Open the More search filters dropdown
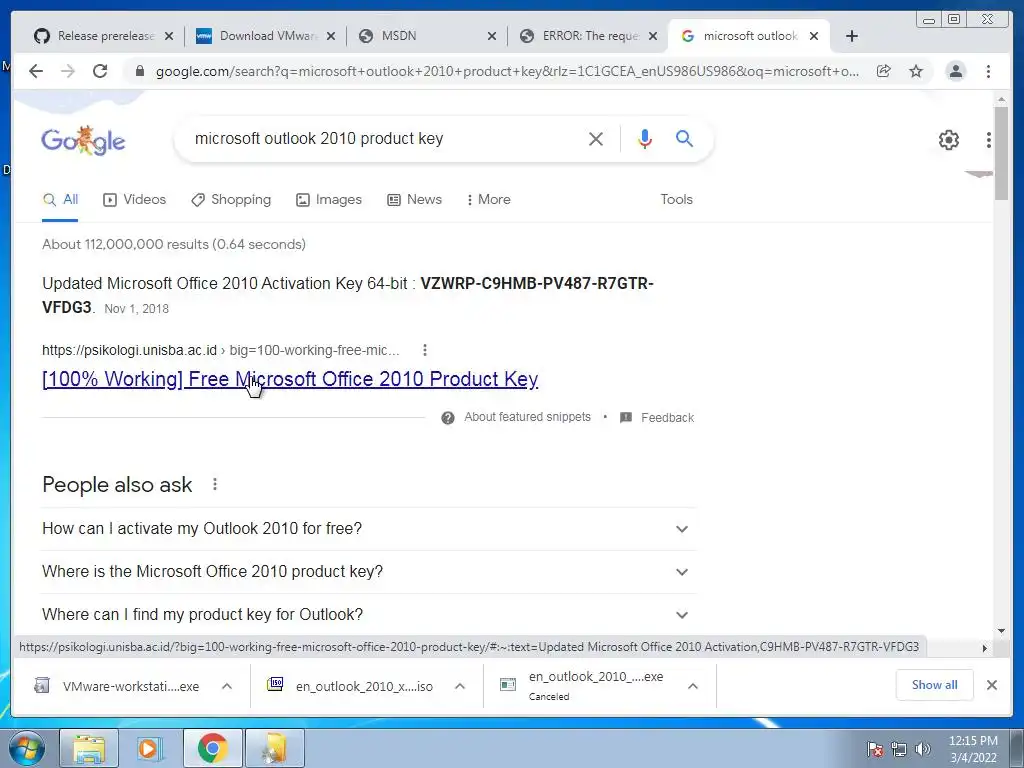 [488, 200]
